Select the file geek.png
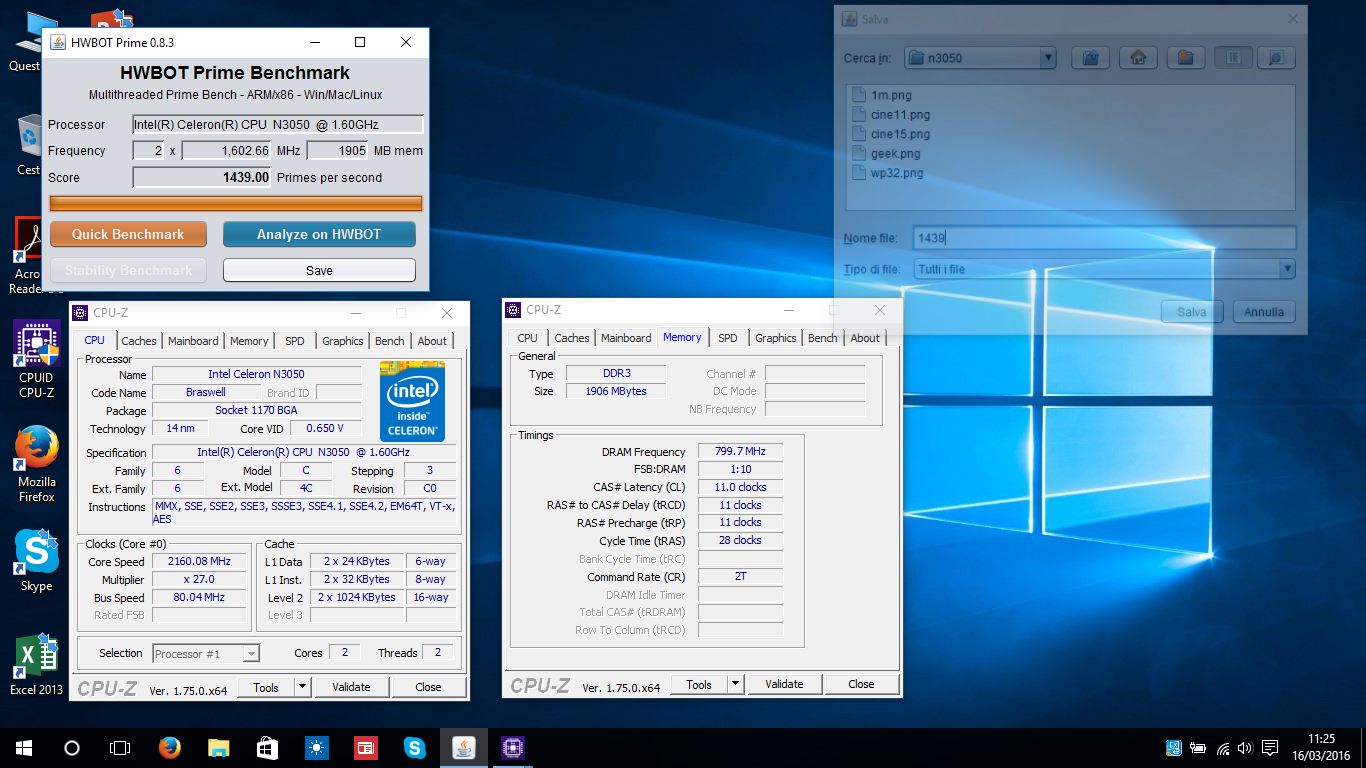 [x=886, y=153]
